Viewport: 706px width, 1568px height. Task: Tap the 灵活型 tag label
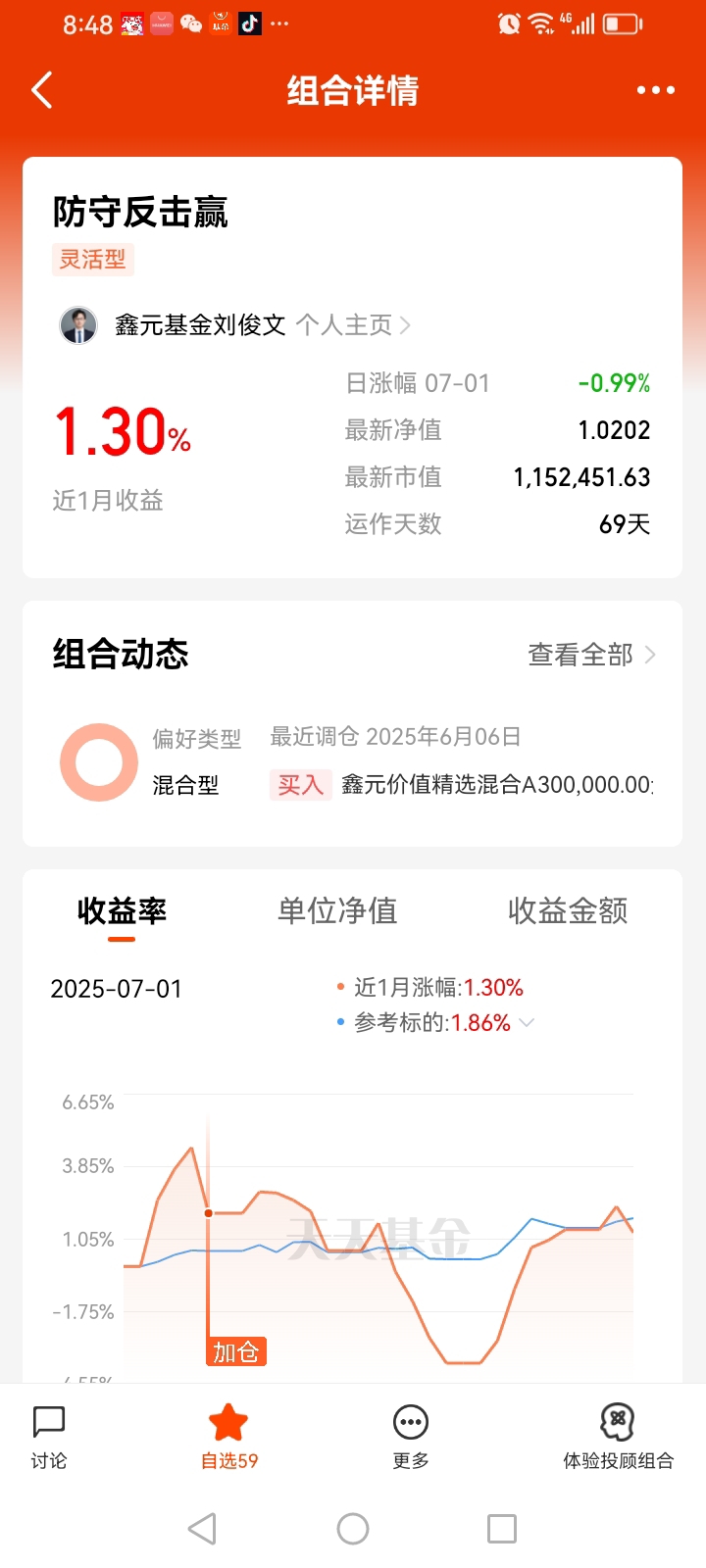click(93, 260)
